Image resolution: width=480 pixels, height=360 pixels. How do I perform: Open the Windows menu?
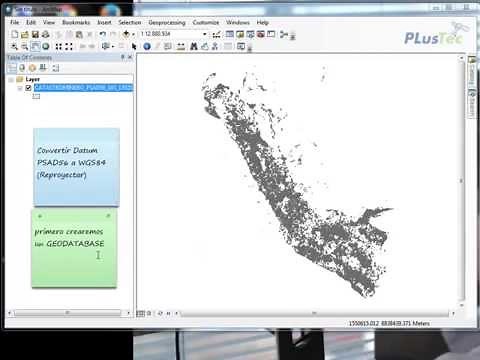point(238,22)
